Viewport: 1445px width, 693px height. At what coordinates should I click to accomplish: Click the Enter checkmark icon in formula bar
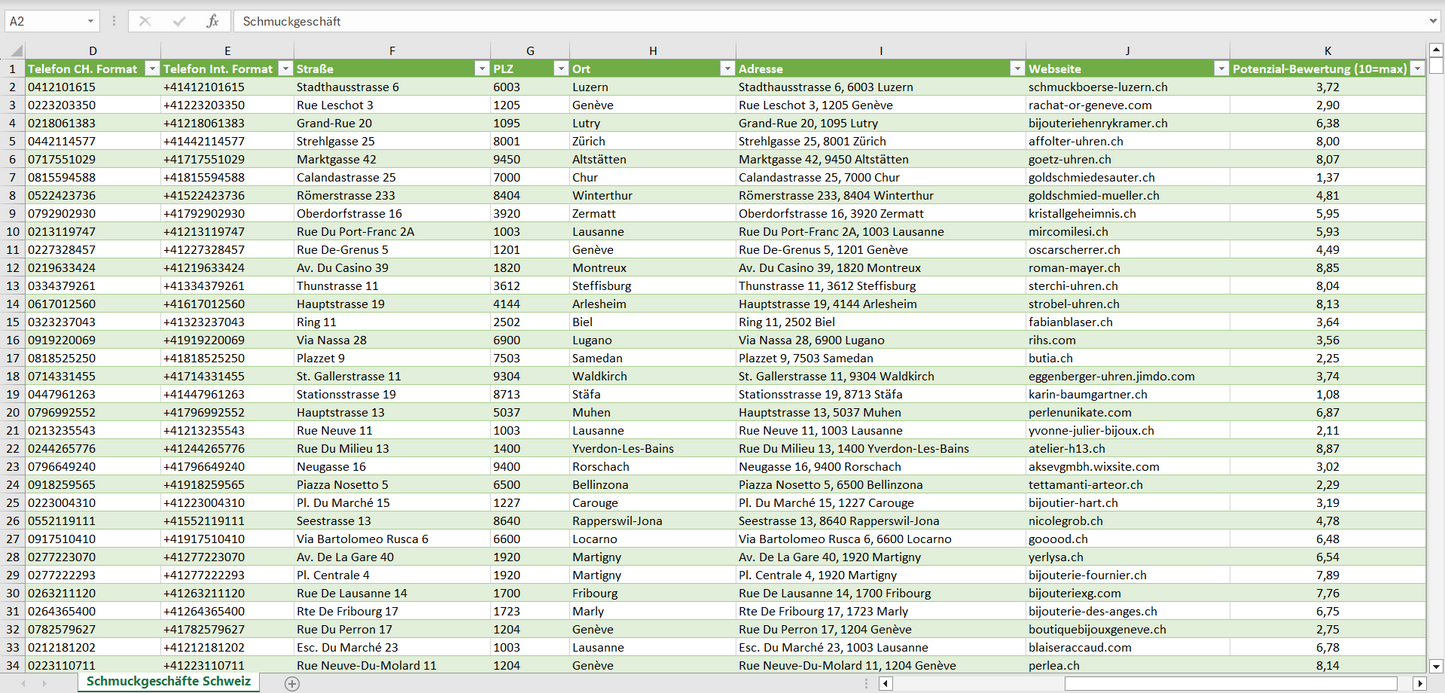pyautogui.click(x=179, y=21)
